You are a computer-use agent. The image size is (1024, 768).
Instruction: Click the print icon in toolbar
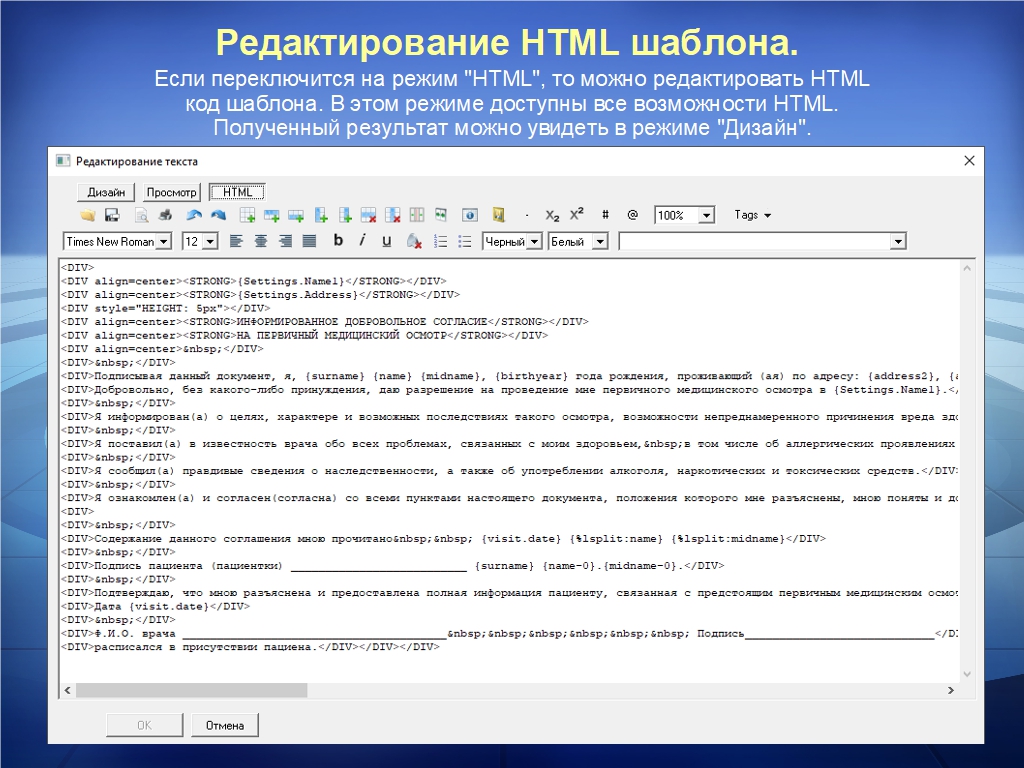tap(166, 215)
